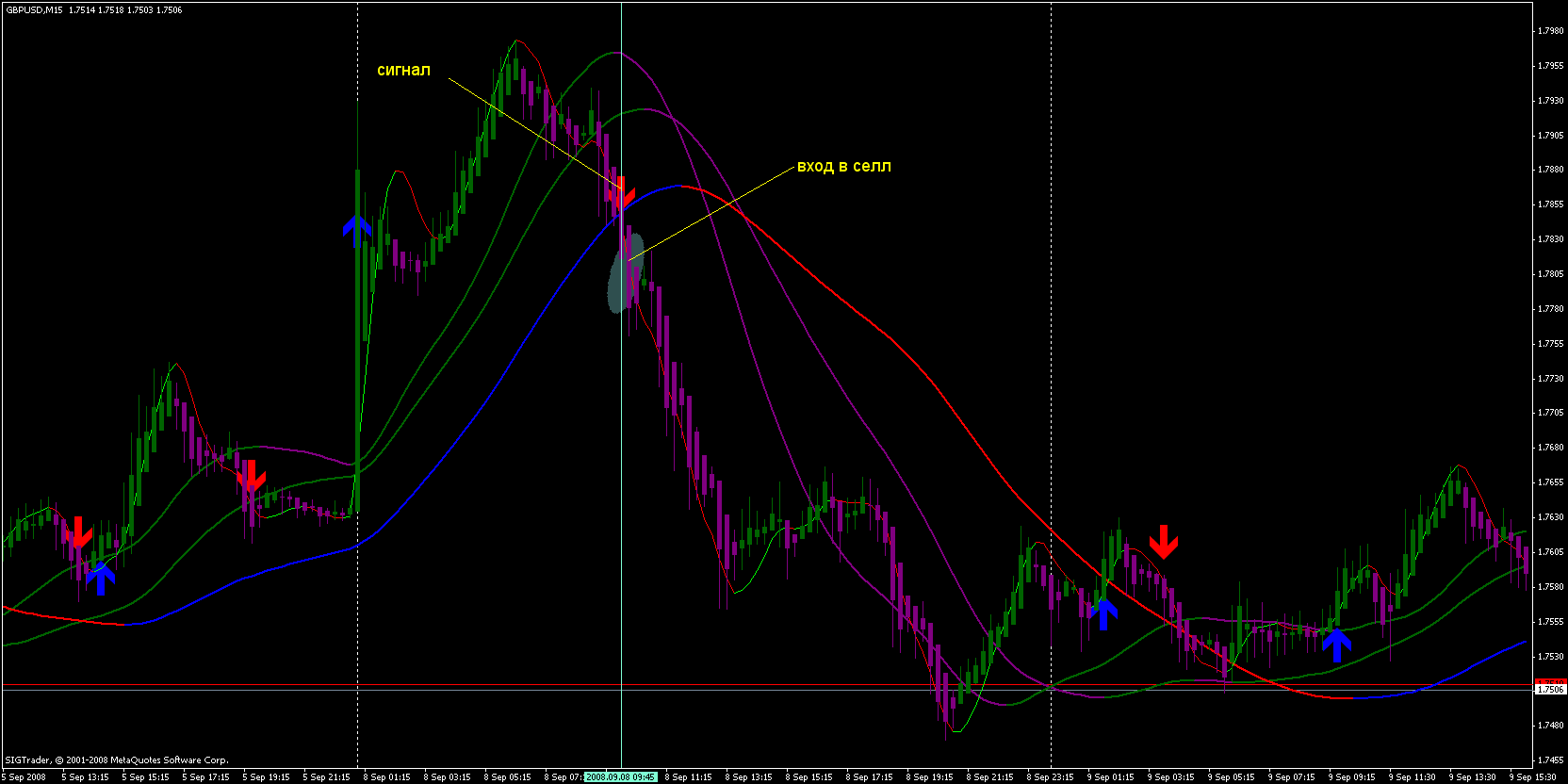Click the red down arrow above 5 Sep 19:15

point(251,476)
